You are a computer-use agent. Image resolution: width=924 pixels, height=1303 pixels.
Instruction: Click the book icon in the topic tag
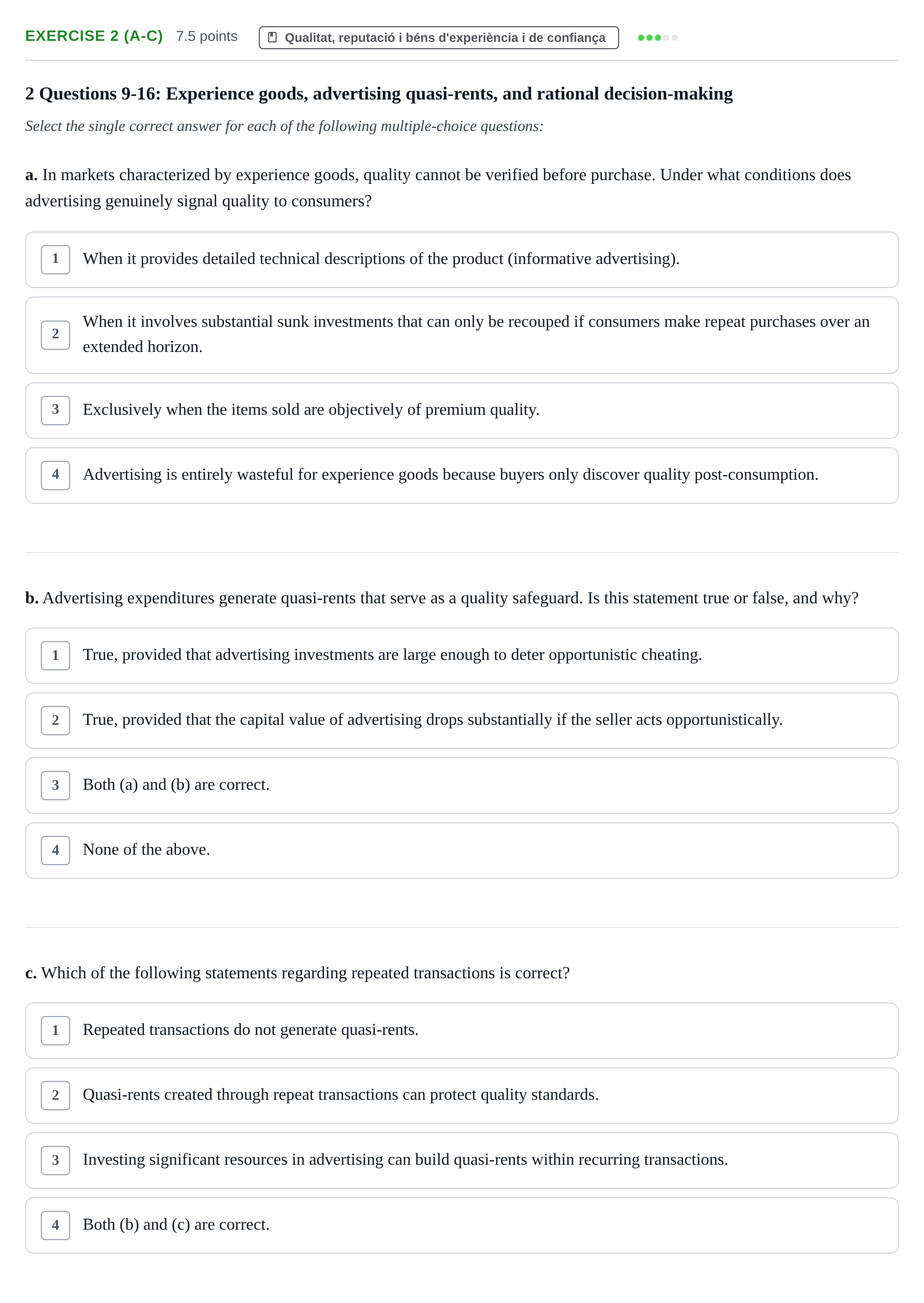[272, 38]
